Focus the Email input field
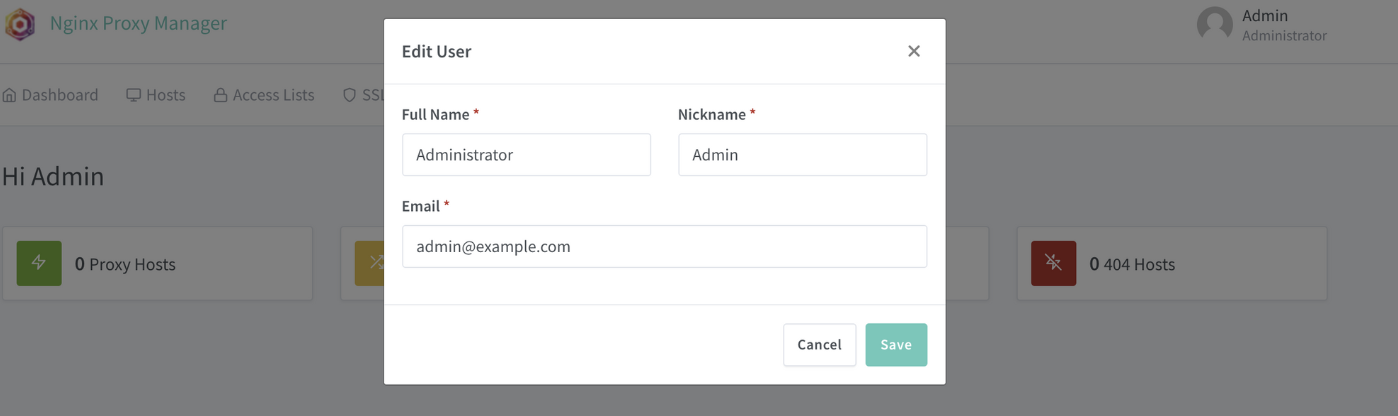The height and width of the screenshot is (416, 1398). click(x=664, y=246)
